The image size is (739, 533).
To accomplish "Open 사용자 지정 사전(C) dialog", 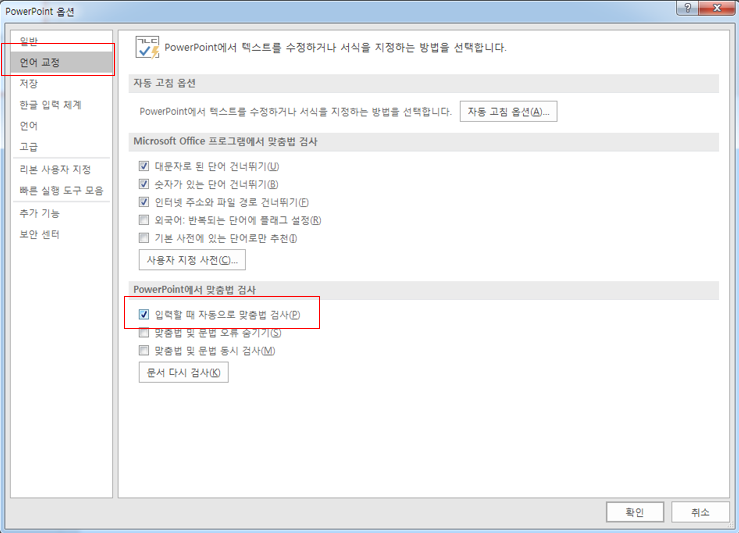I will tap(192, 260).
